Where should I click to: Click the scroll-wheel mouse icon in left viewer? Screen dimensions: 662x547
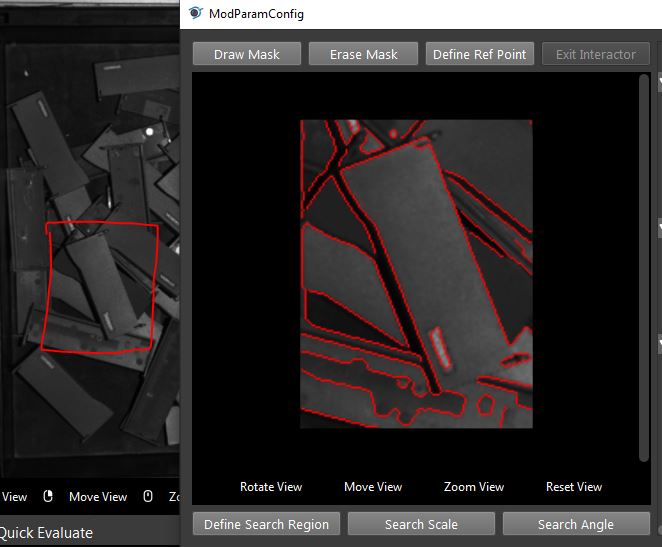pyautogui.click(x=148, y=496)
